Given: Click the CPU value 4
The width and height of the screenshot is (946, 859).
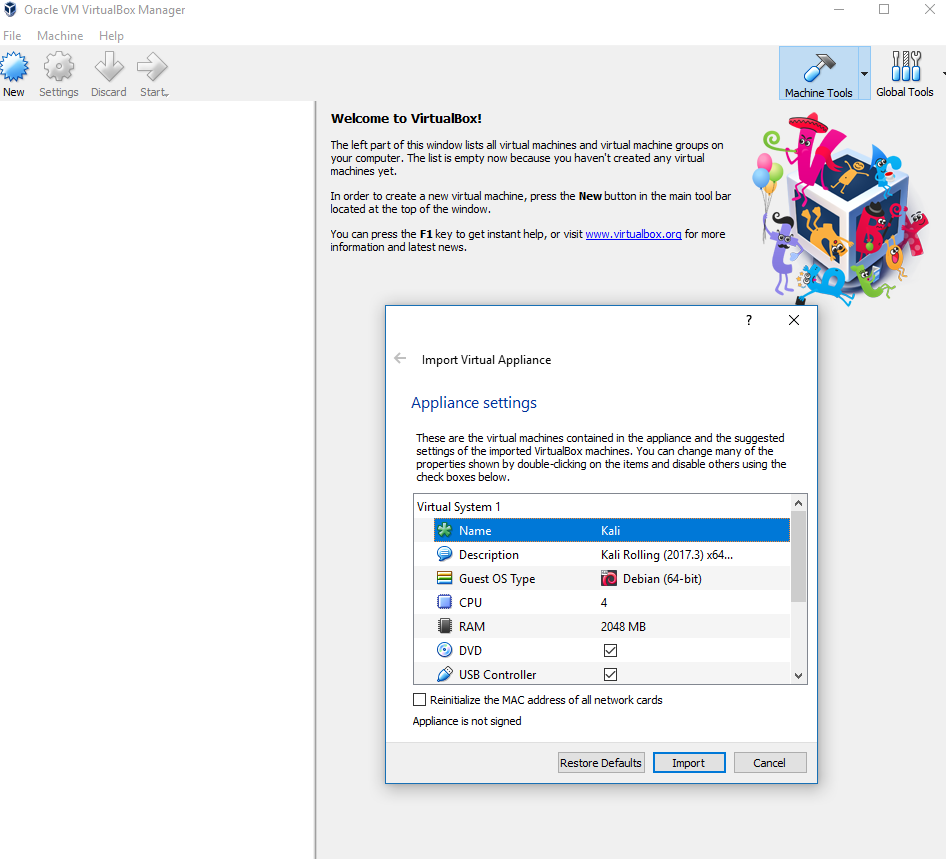Looking at the screenshot, I should point(604,603).
